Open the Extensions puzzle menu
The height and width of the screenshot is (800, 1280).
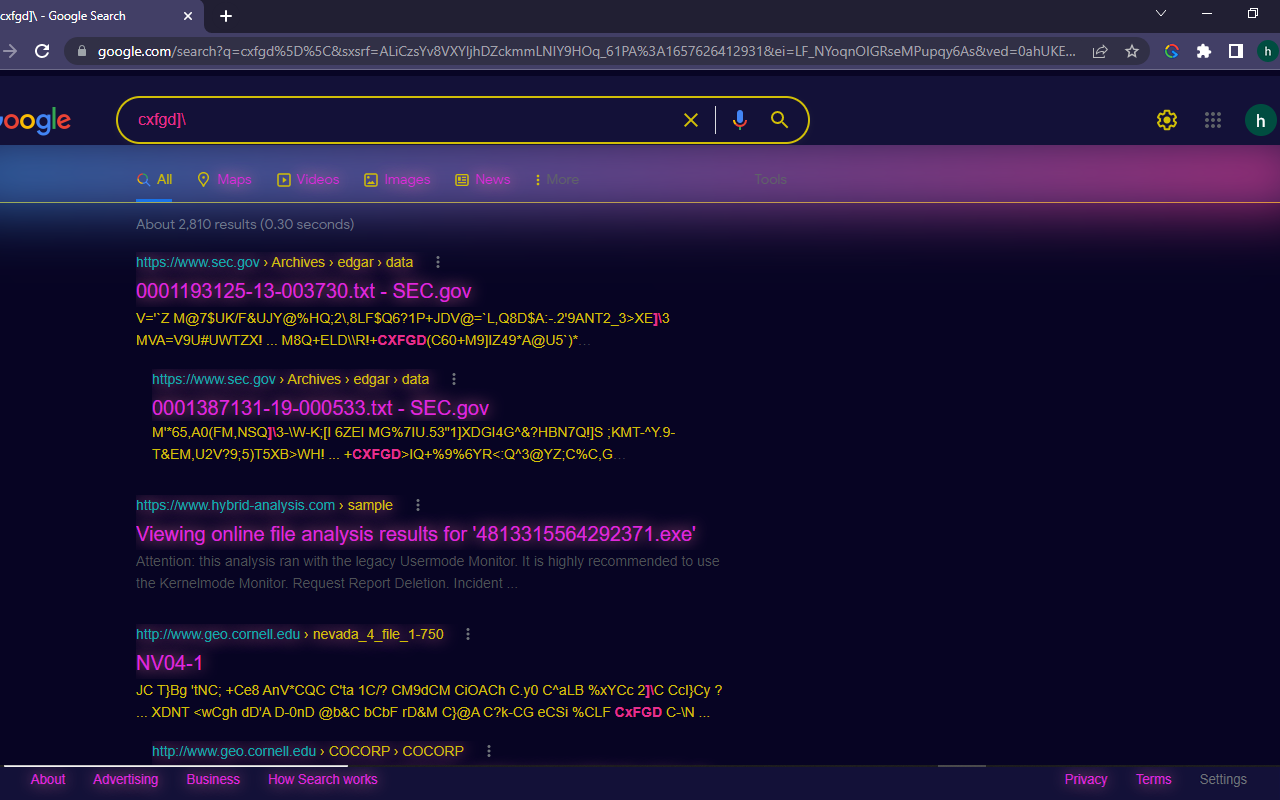click(1204, 51)
